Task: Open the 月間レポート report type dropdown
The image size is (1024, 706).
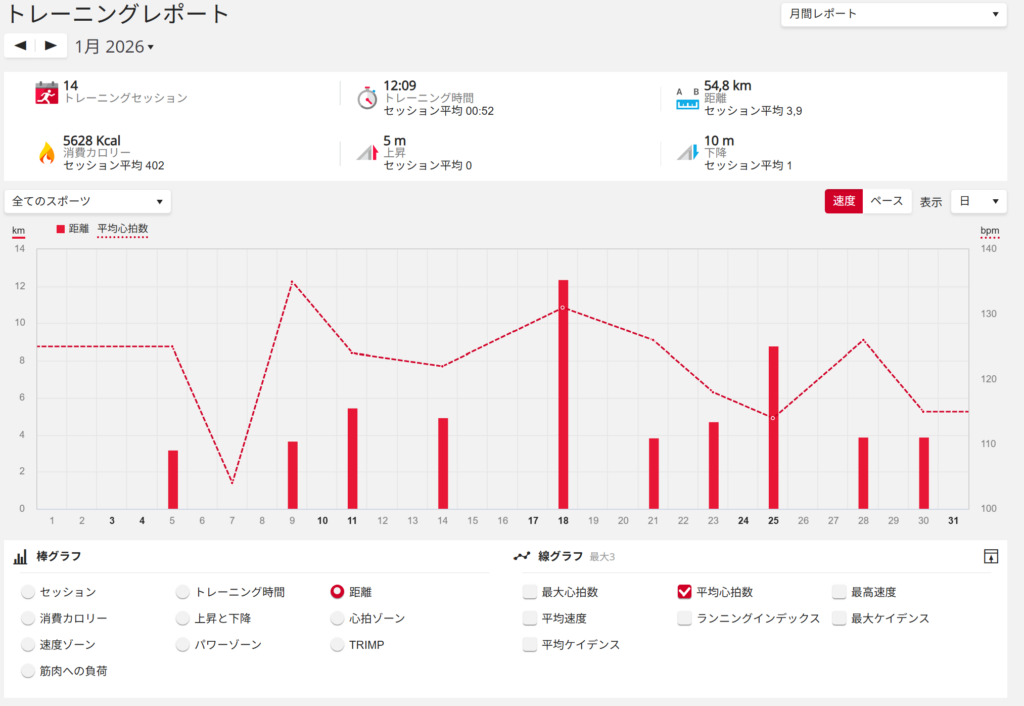Action: pos(892,15)
